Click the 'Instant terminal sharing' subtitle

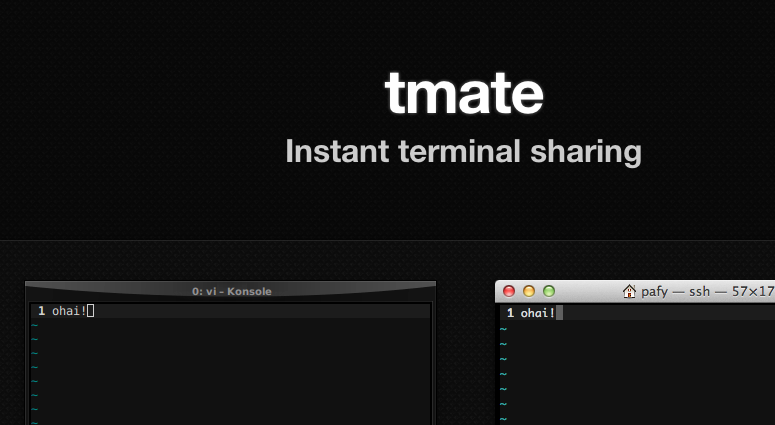(x=464, y=151)
